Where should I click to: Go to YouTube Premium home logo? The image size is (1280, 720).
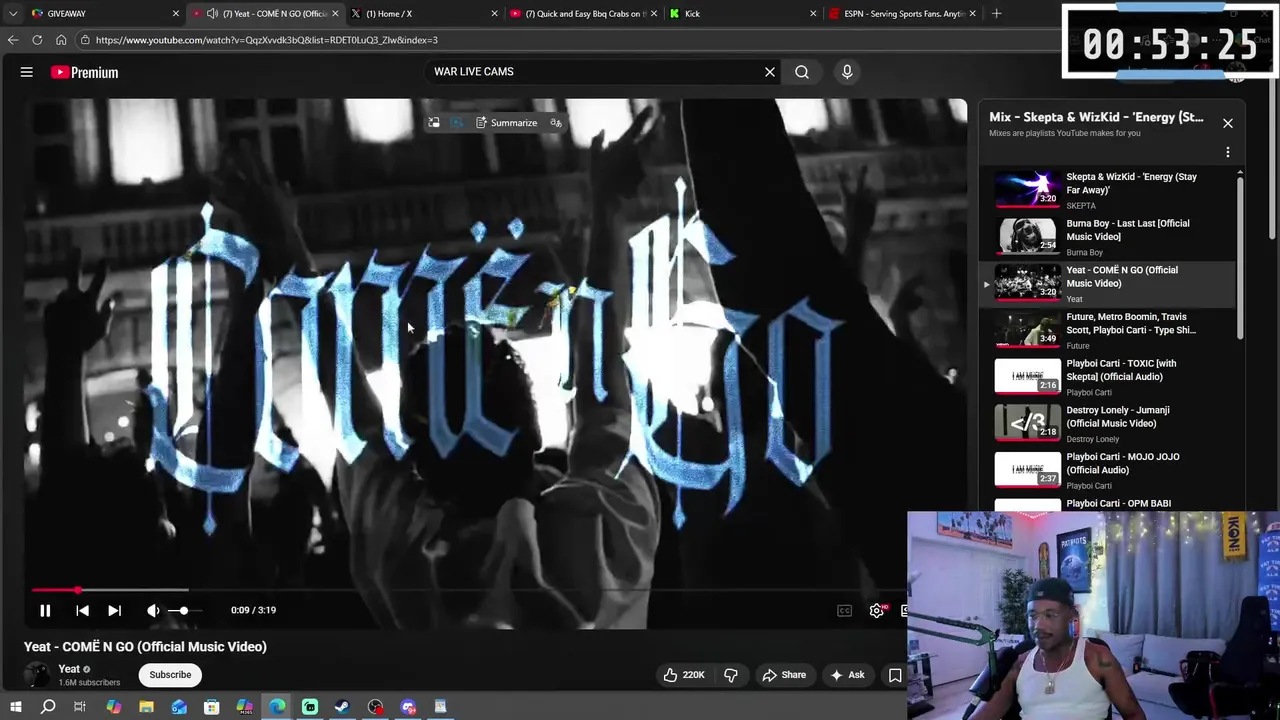click(85, 72)
